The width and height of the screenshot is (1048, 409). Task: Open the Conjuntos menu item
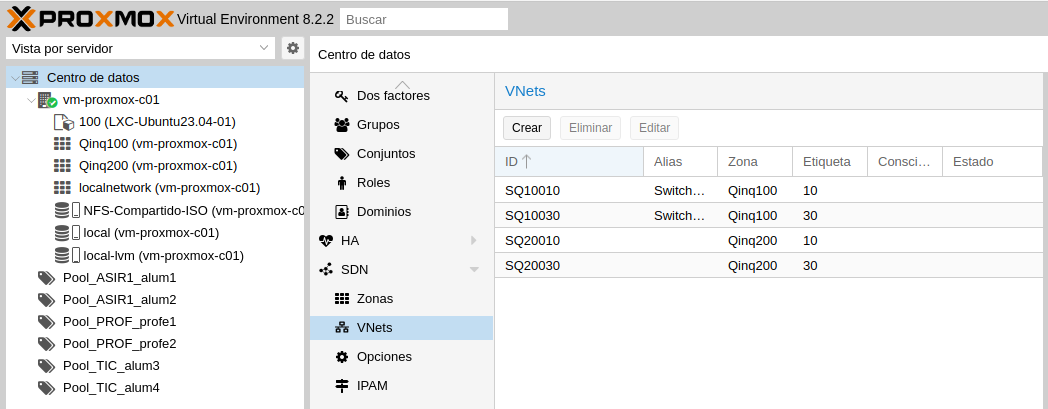(x=401, y=154)
